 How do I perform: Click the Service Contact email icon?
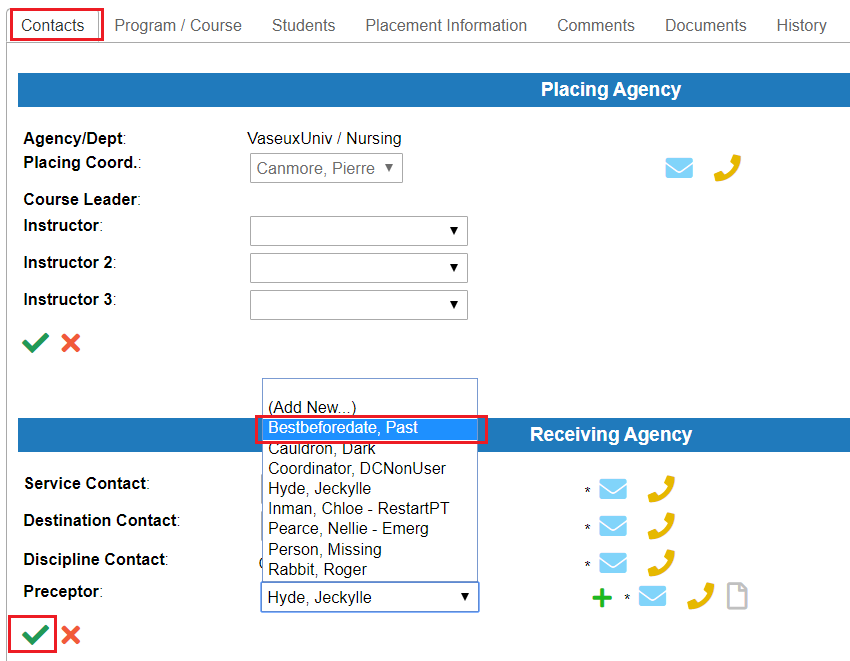tap(613, 489)
